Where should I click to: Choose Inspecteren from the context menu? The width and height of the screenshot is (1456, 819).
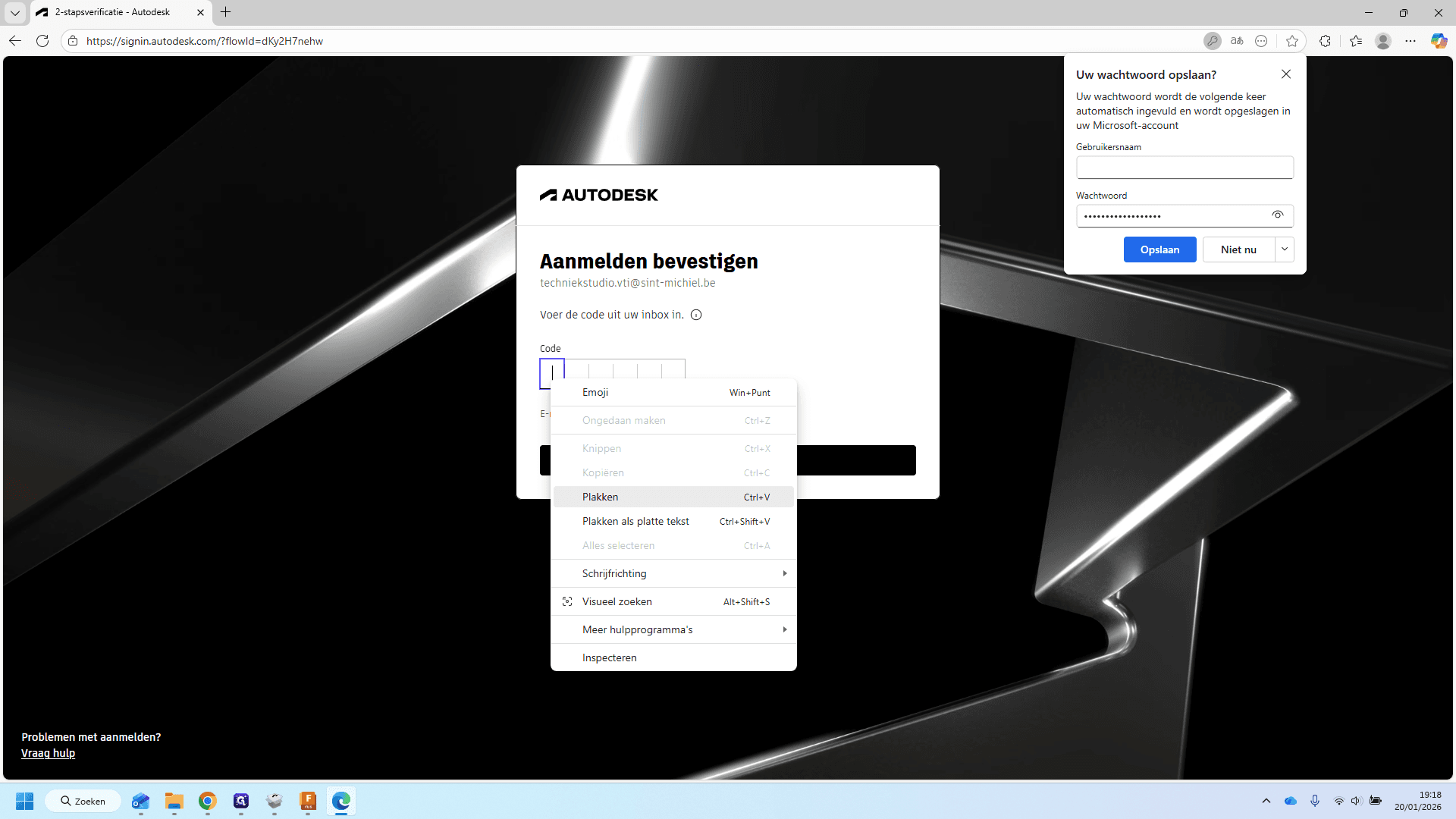[673, 657]
